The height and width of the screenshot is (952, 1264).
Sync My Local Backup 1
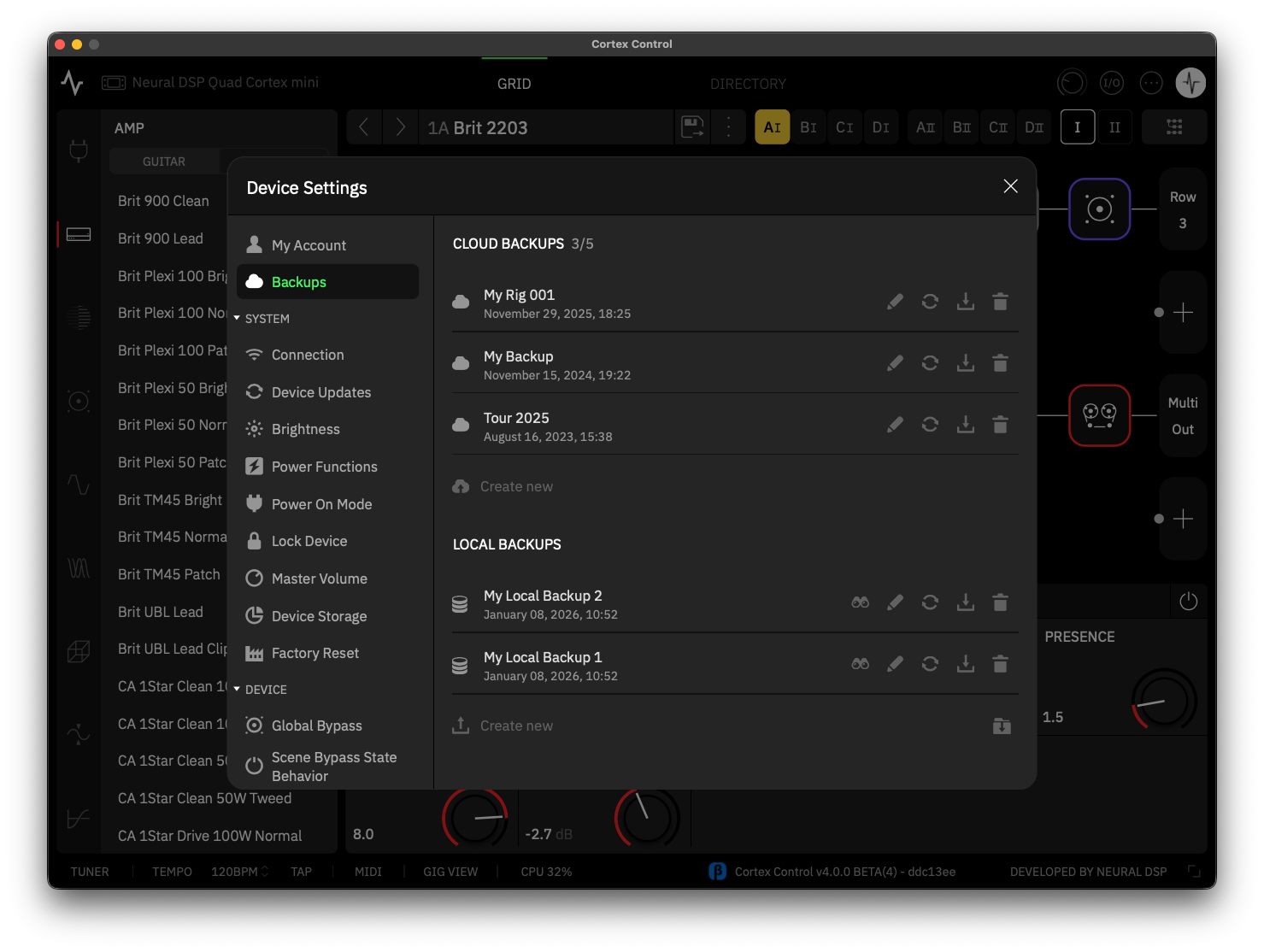[930, 664]
